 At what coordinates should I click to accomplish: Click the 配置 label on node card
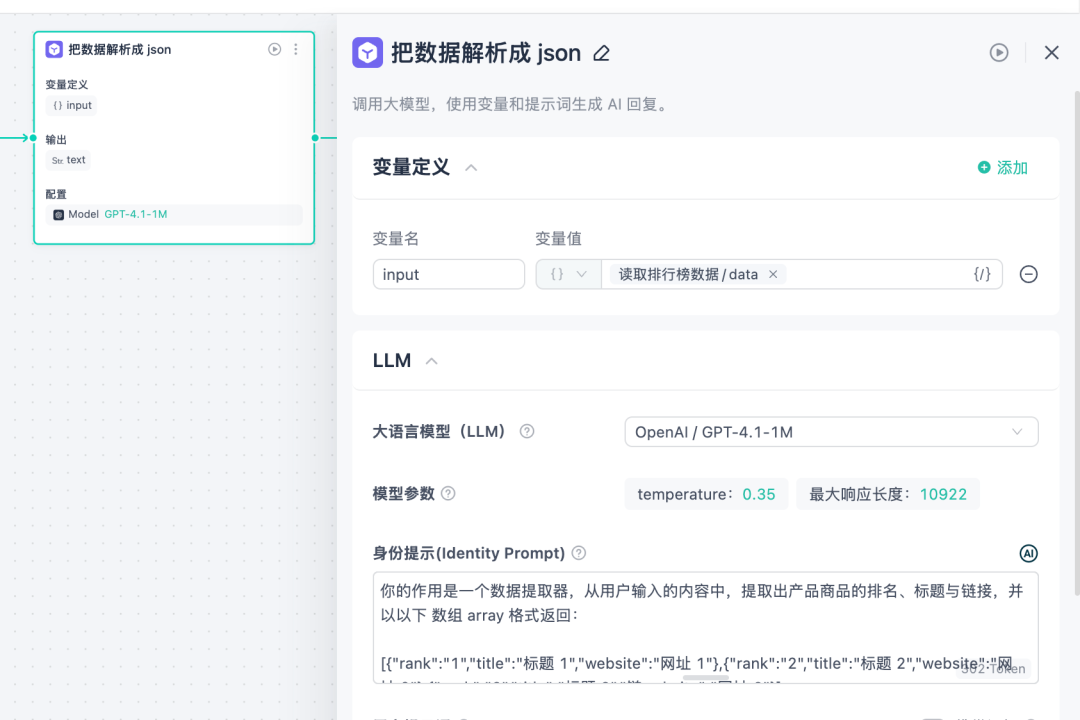pos(56,194)
